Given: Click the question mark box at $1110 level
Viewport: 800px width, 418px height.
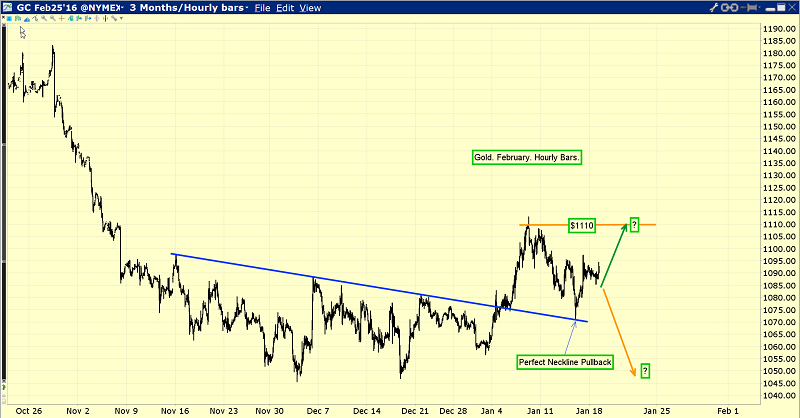Looking at the screenshot, I should tap(634, 224).
